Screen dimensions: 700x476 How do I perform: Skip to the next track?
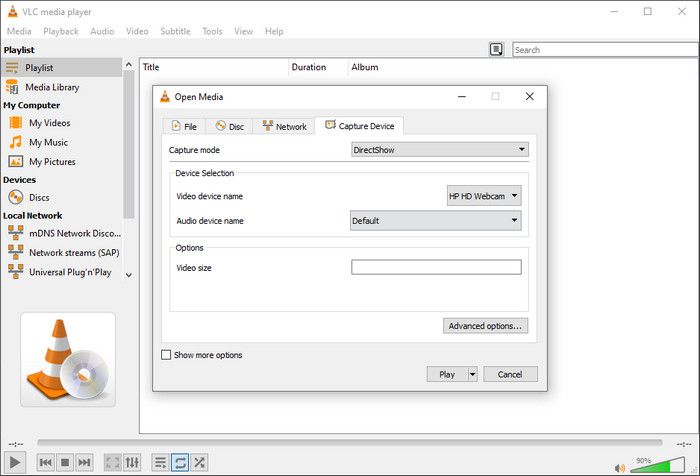click(x=84, y=462)
